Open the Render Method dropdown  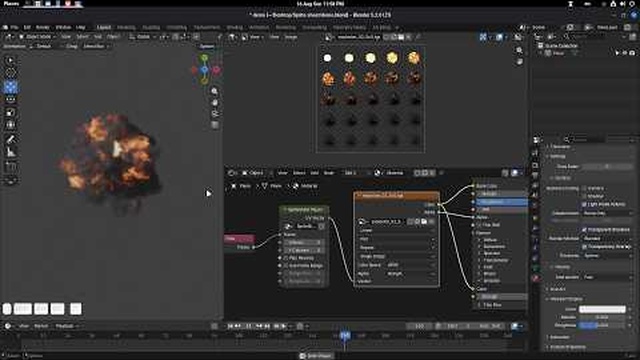(606, 238)
